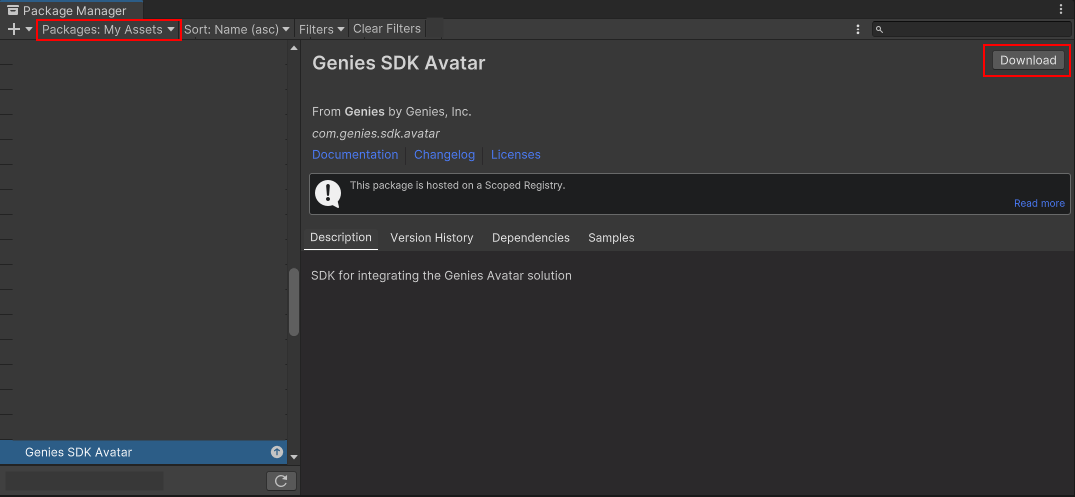1075x497 pixels.
Task: Click the scoped registry exclamation info icon
Action: [329, 193]
